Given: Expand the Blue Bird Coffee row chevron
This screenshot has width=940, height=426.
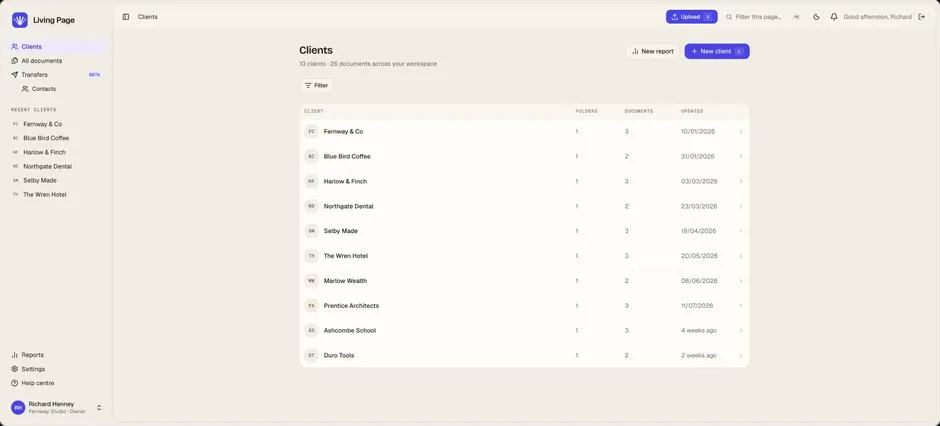Looking at the screenshot, I should 740,156.
